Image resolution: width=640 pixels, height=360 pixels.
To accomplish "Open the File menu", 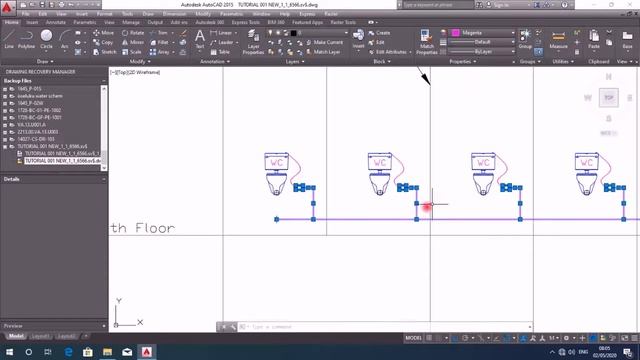I will tap(25, 14).
